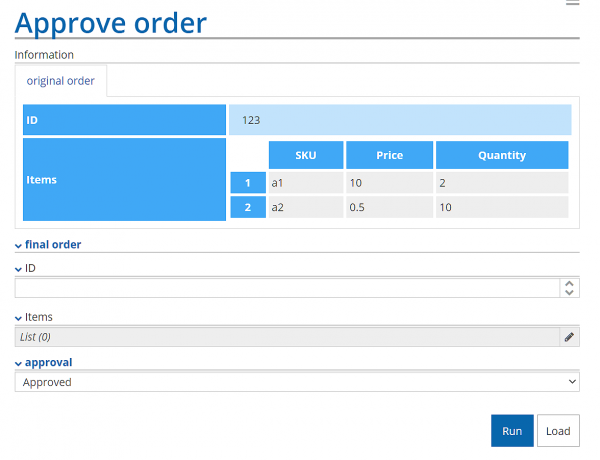Select row 1 number cell
This screenshot has height=460, width=600.
(x=247, y=183)
